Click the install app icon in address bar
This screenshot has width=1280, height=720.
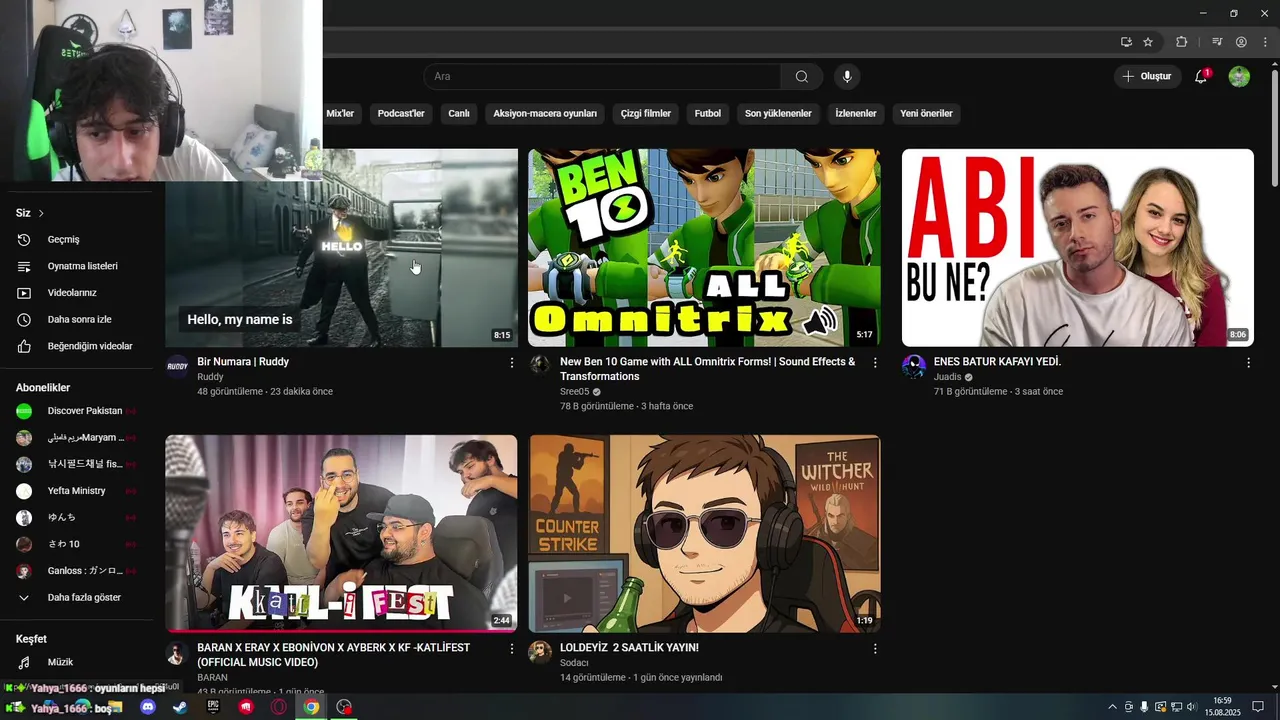1126,42
